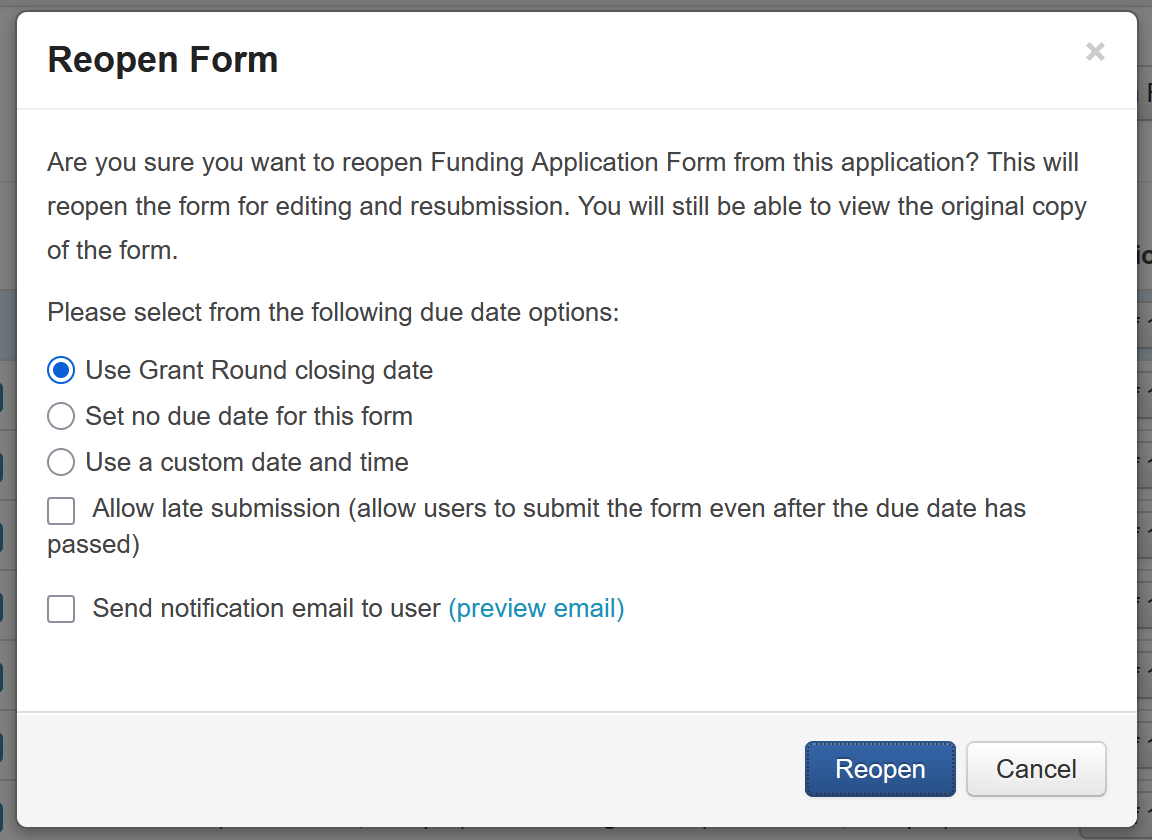Click the 'Use a custom date and time' label
The width and height of the screenshot is (1152, 840).
coord(247,462)
